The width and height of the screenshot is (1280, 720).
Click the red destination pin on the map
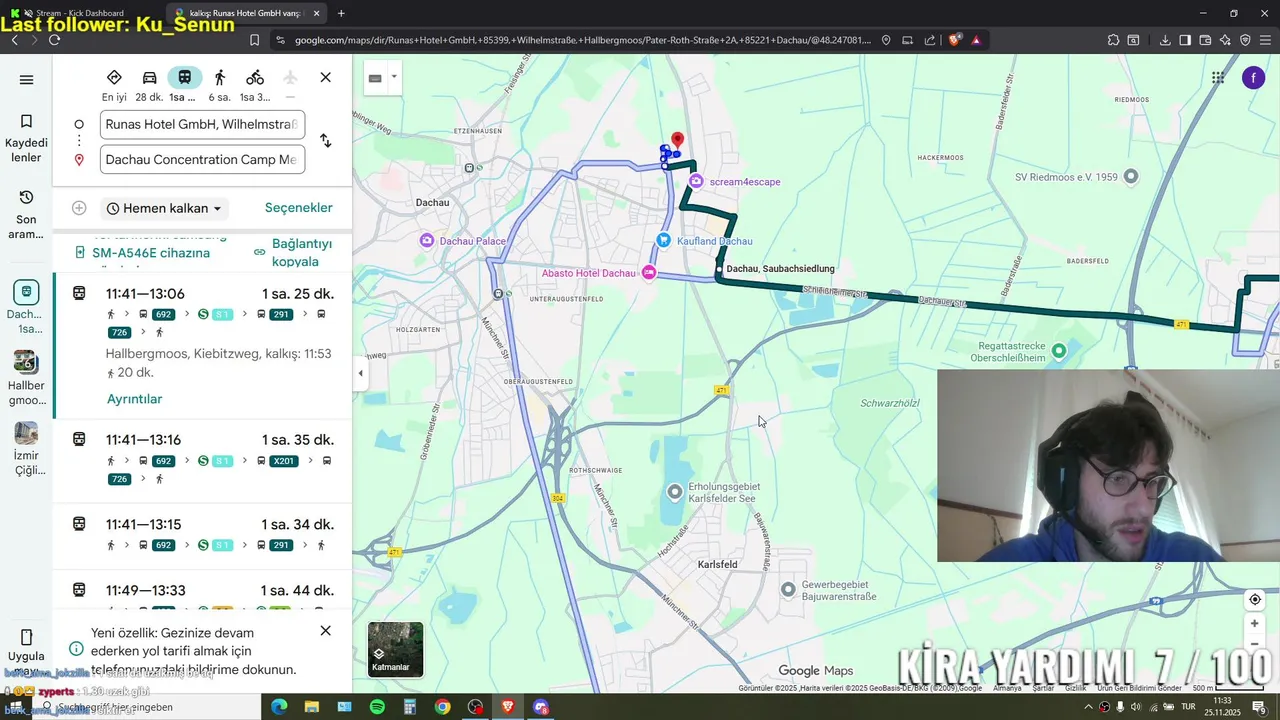(677, 141)
